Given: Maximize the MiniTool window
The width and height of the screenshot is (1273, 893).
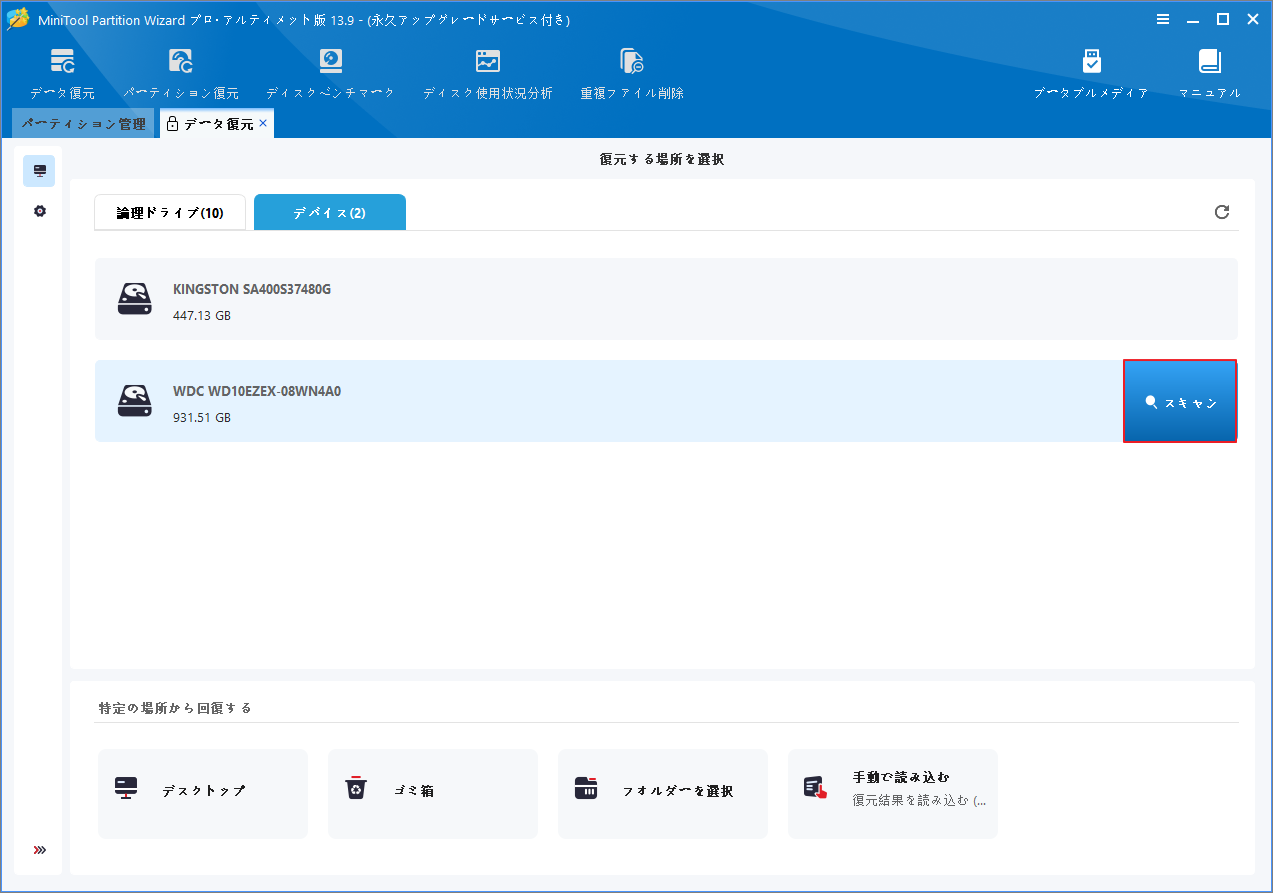Looking at the screenshot, I should pyautogui.click(x=1223, y=19).
